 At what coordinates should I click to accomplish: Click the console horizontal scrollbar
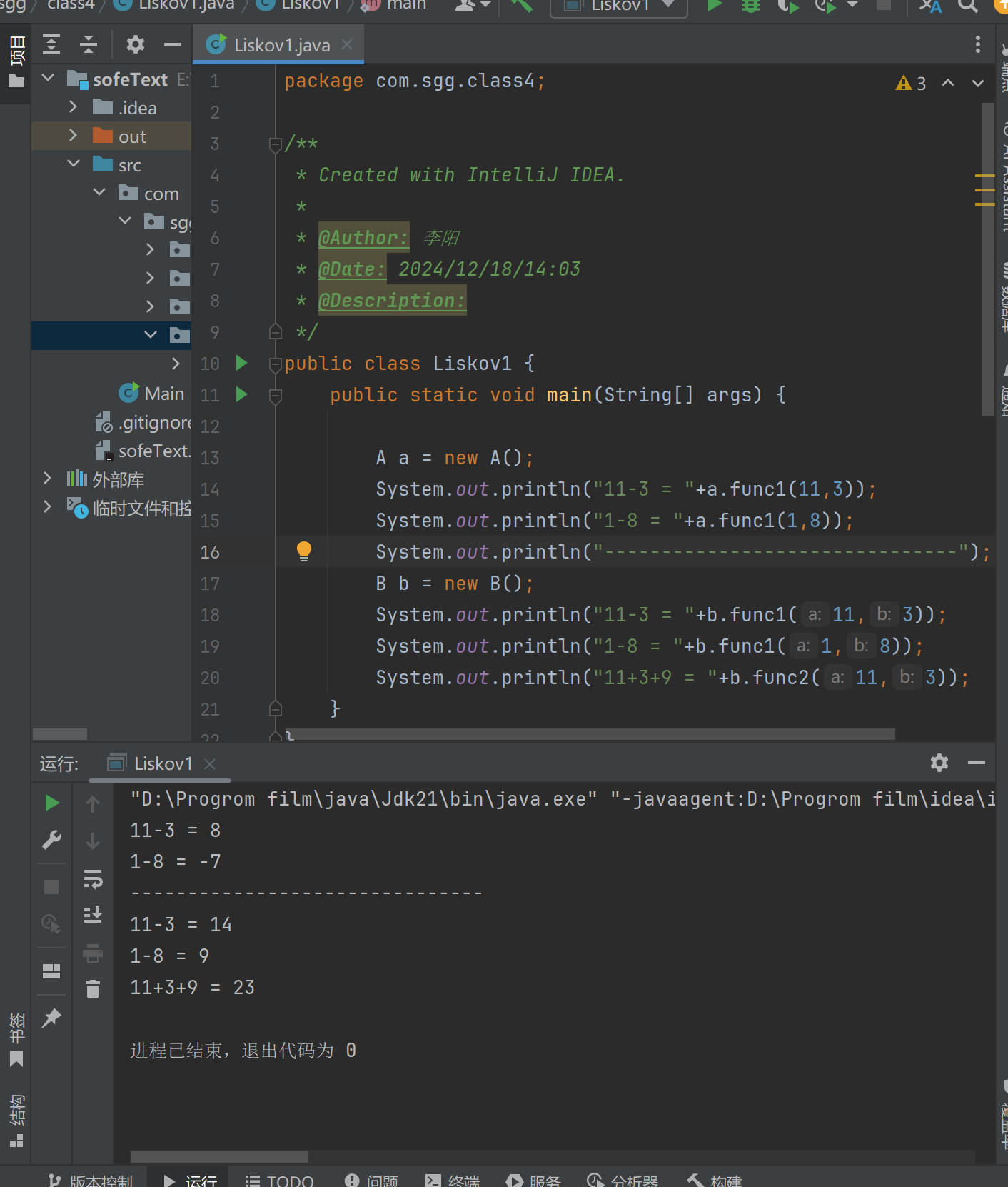[x=219, y=1156]
